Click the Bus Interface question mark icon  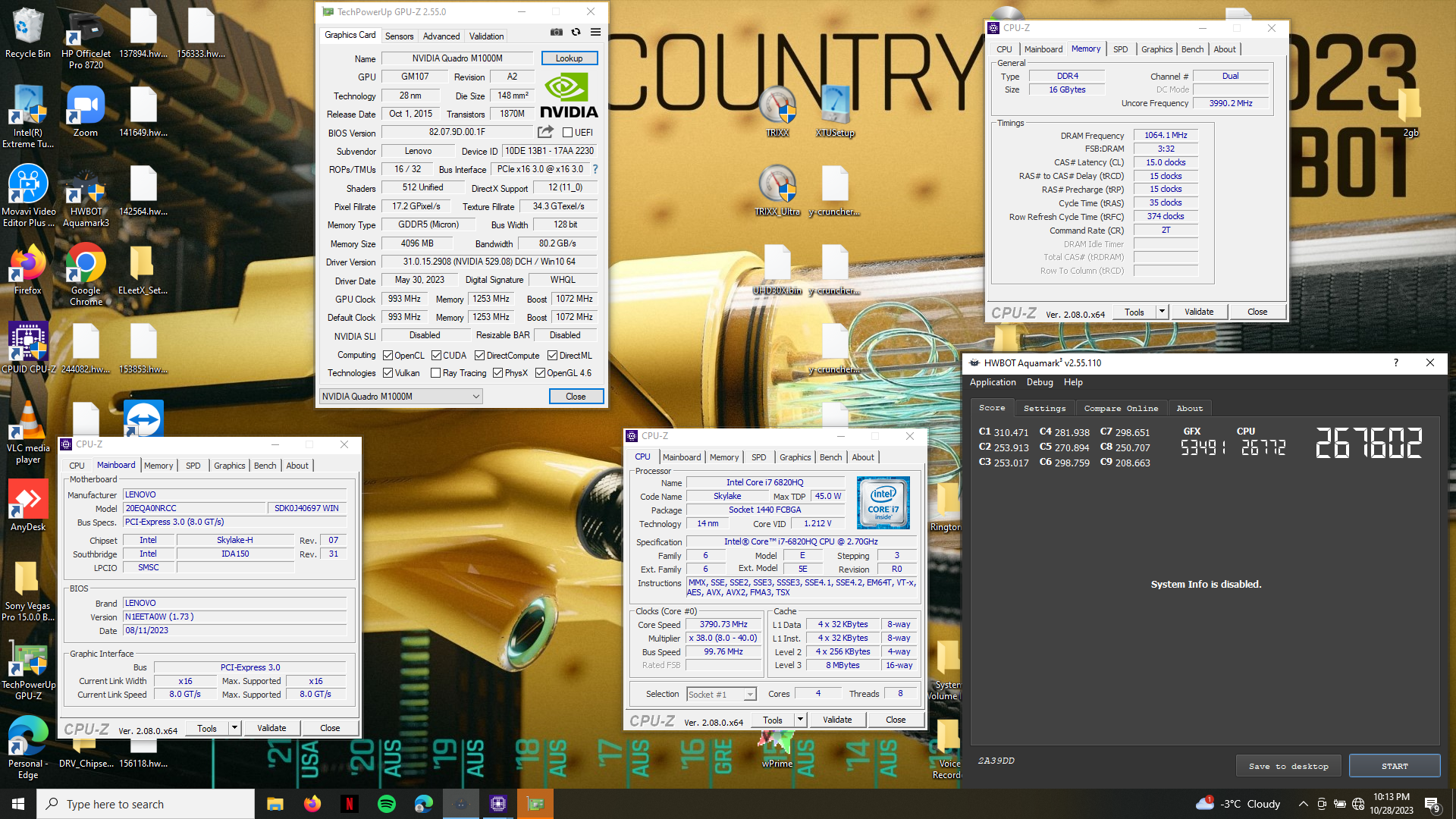coord(595,169)
